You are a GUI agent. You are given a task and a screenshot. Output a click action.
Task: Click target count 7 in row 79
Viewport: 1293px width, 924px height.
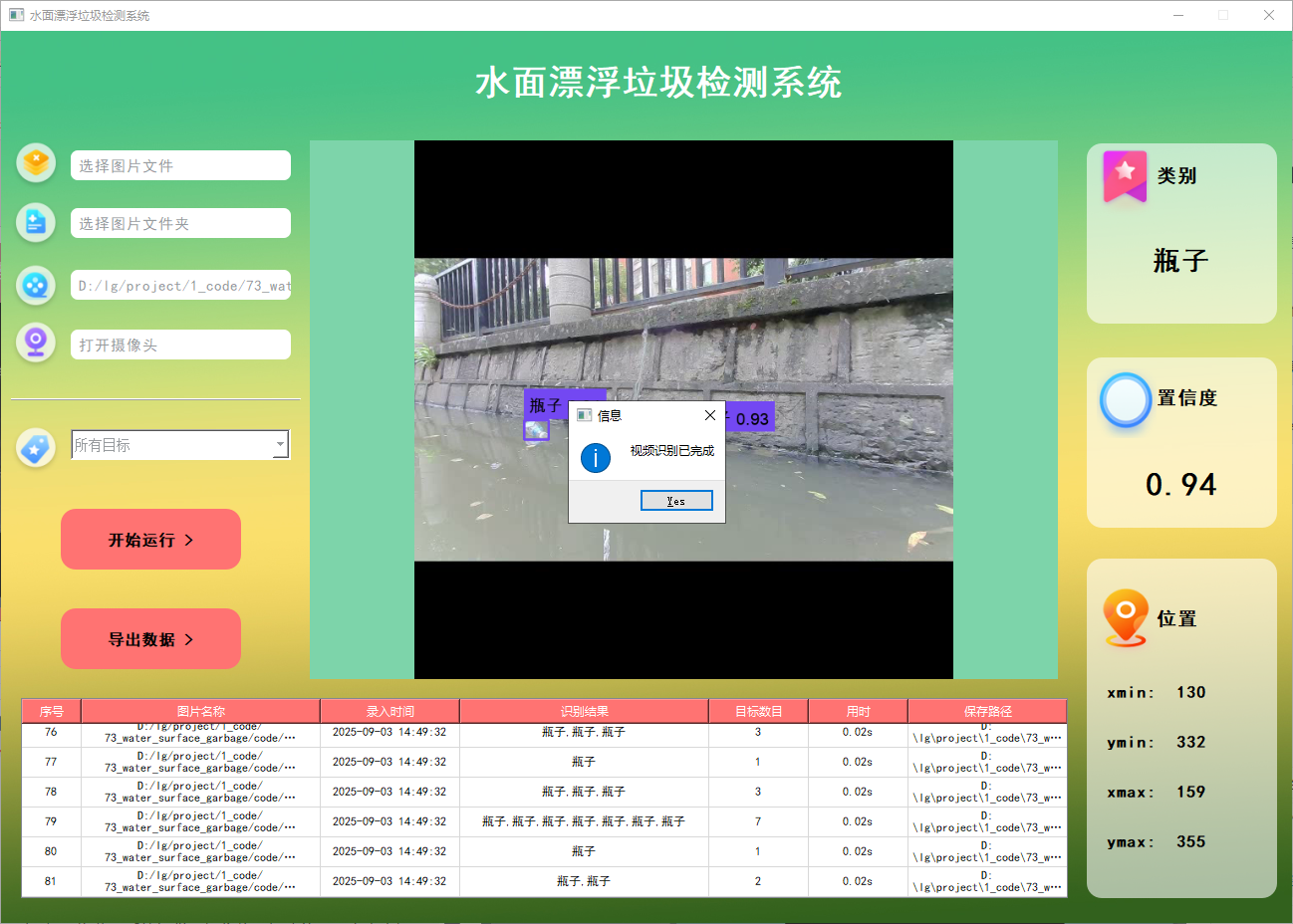click(x=758, y=821)
